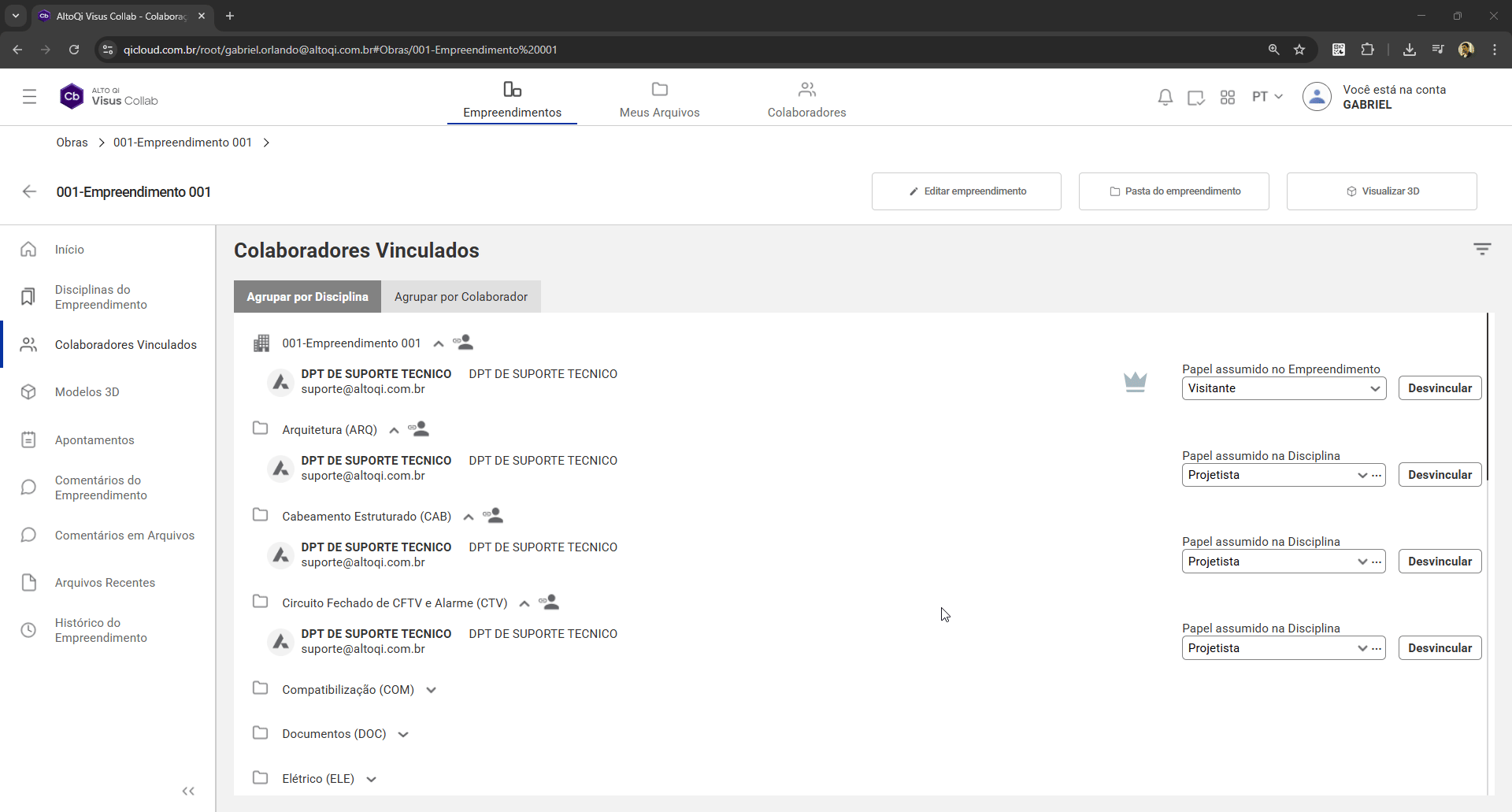Click the filter icon beside Colaboradores Vinculados
The image size is (1512, 812).
coord(1481,250)
